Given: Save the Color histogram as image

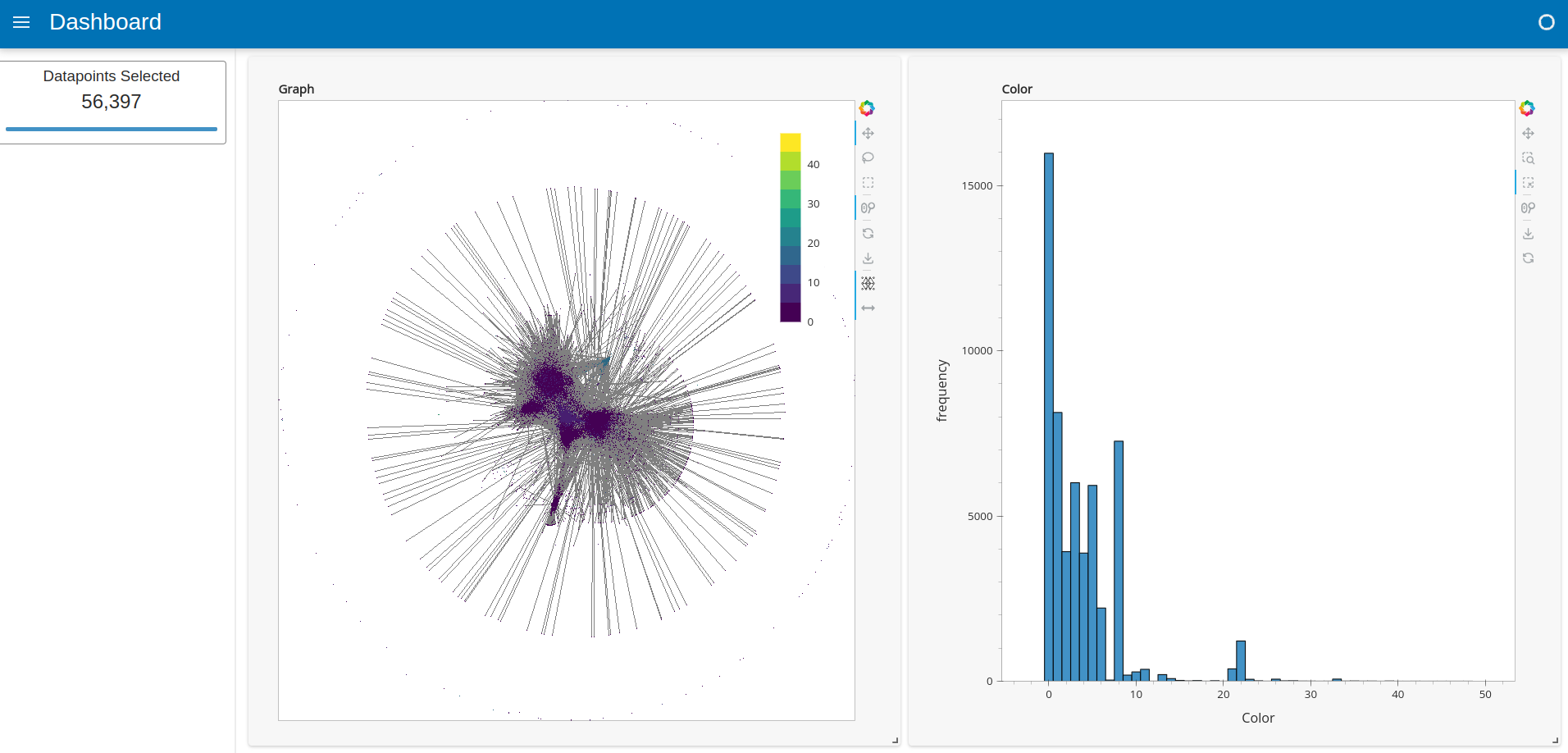Looking at the screenshot, I should (x=1528, y=233).
